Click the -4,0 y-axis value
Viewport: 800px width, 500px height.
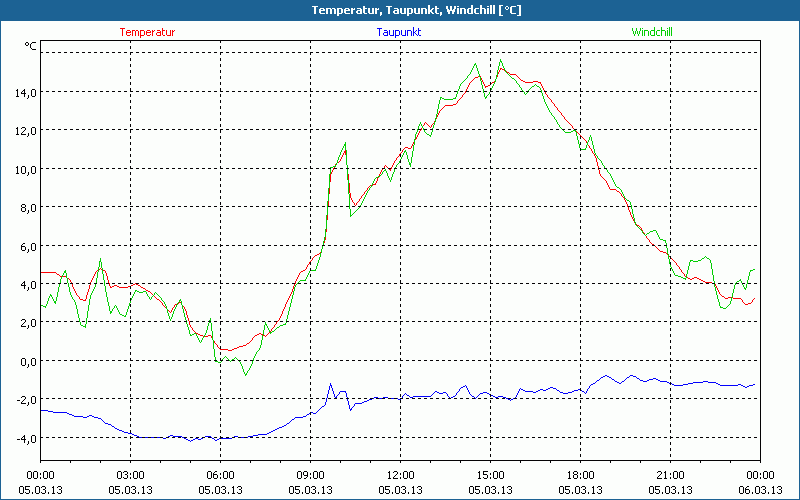[27, 439]
